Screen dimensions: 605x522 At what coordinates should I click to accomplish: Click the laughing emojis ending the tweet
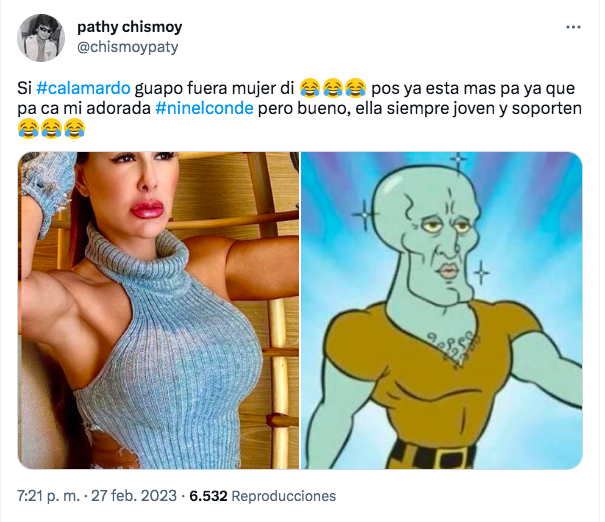pyautogui.click(x=51, y=129)
